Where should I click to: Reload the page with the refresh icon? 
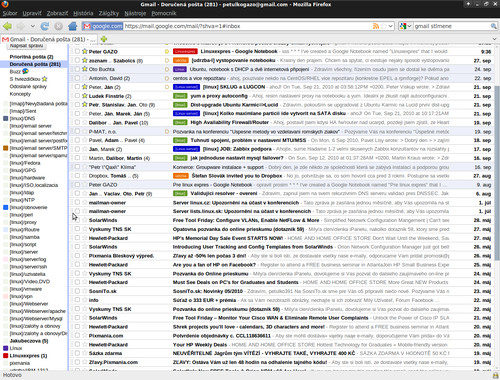pos(45,26)
